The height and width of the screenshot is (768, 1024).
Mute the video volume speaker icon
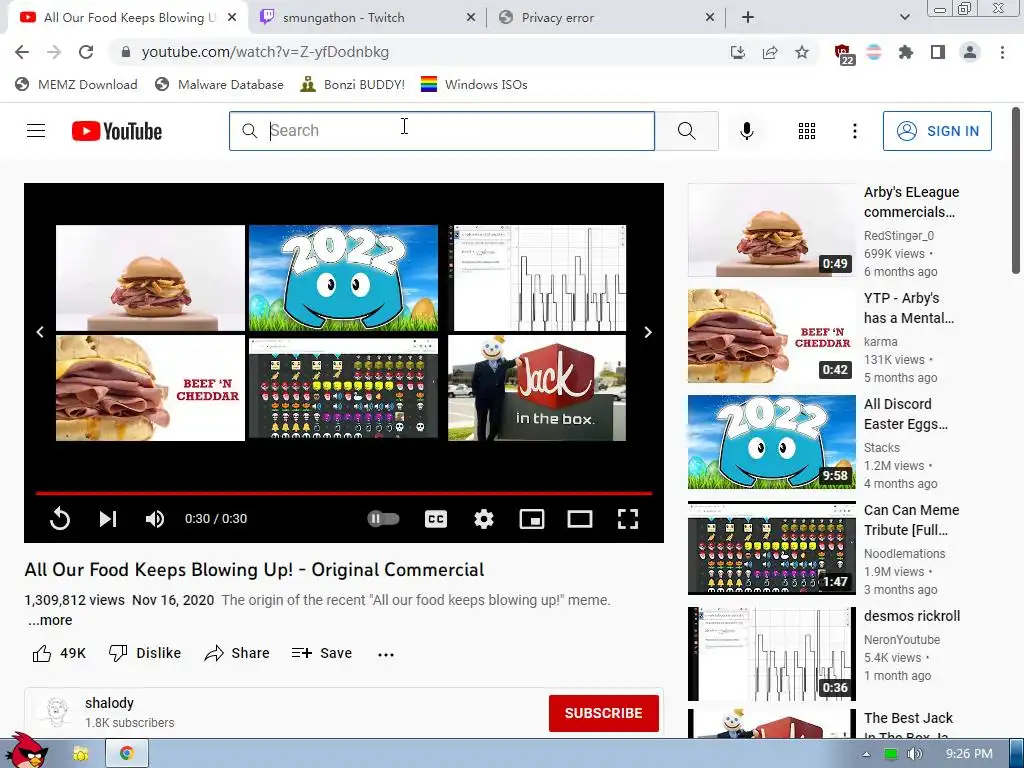coord(155,519)
